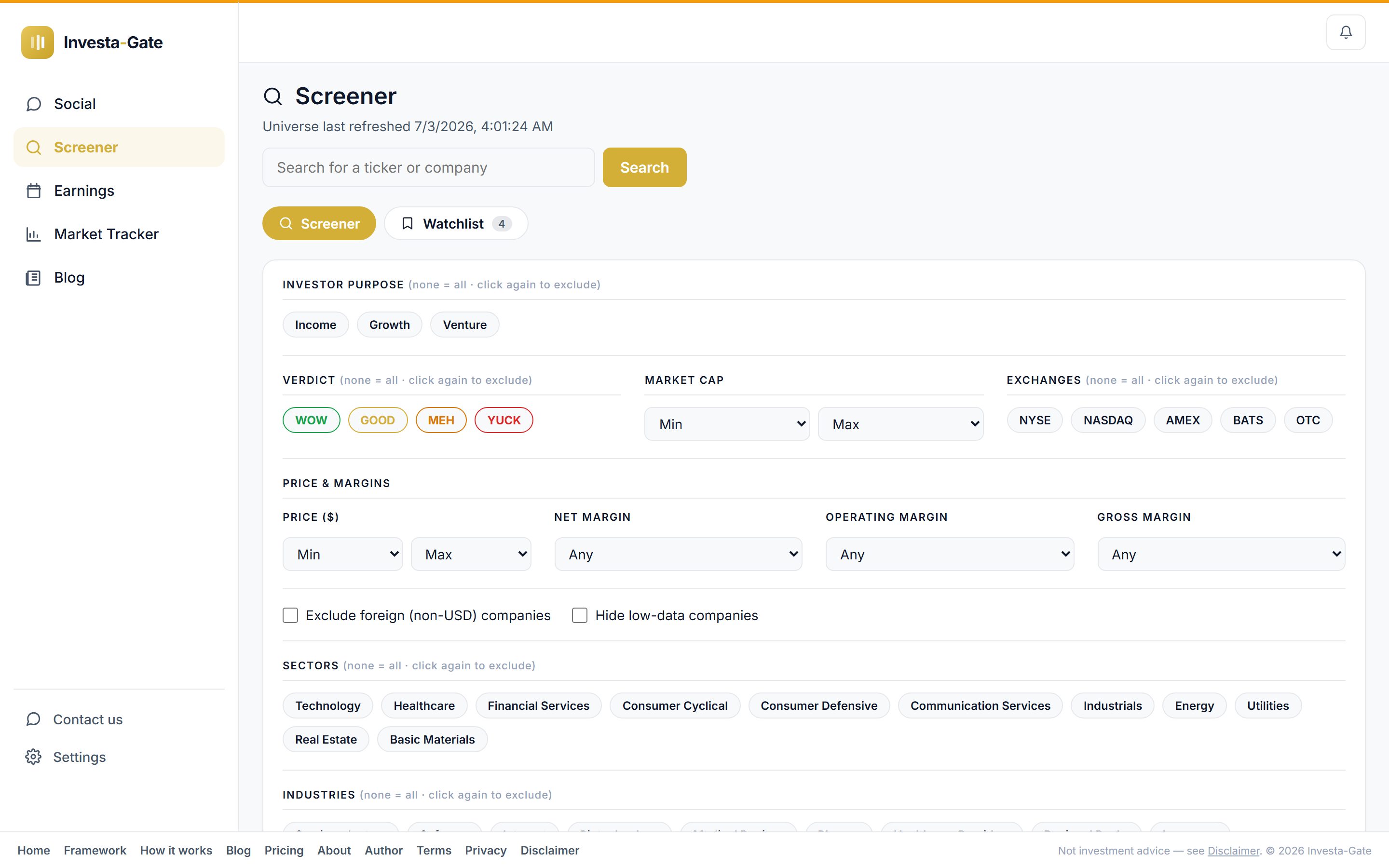Screen dimensions: 1389x868
Task: Click the Settings gear icon
Action: (x=33, y=757)
